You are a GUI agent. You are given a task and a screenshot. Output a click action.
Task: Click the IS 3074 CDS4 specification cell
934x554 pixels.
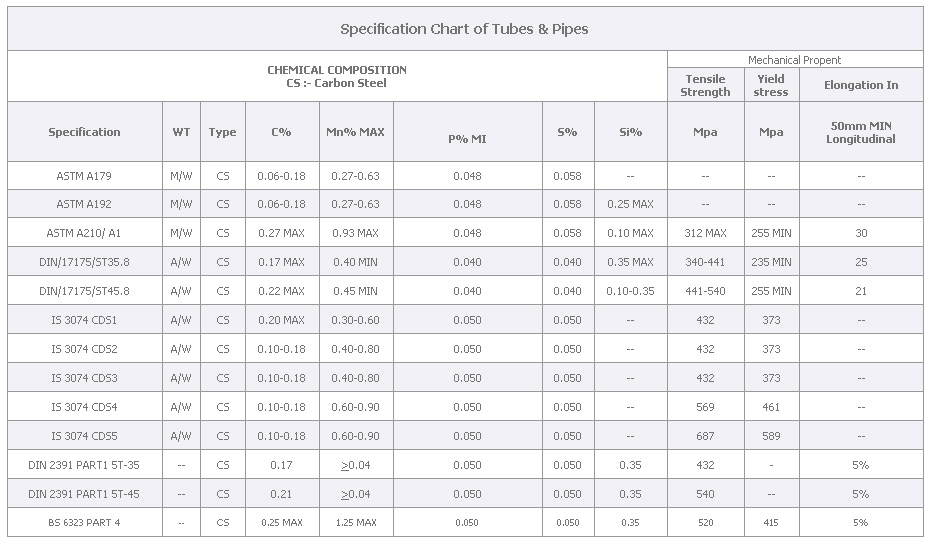point(85,407)
